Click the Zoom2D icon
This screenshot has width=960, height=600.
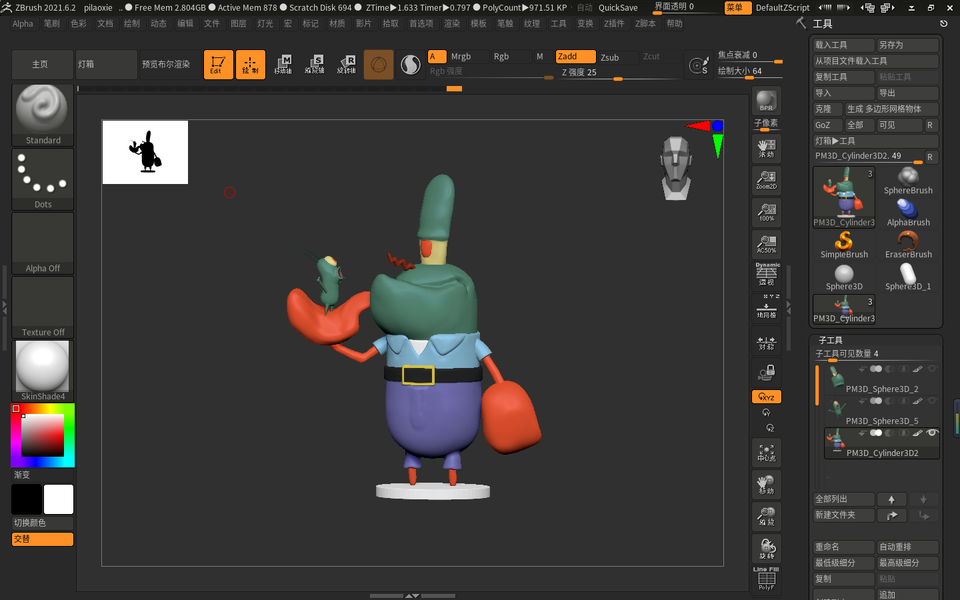[766, 180]
